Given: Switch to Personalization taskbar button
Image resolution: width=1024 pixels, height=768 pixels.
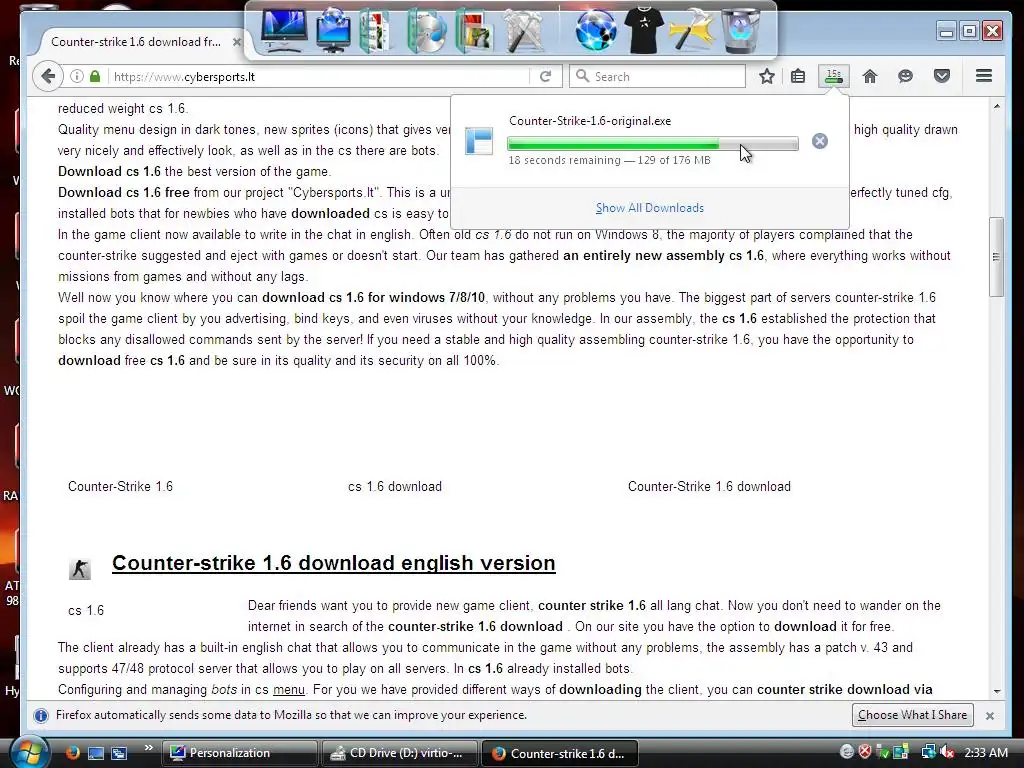Looking at the screenshot, I should tap(239, 753).
